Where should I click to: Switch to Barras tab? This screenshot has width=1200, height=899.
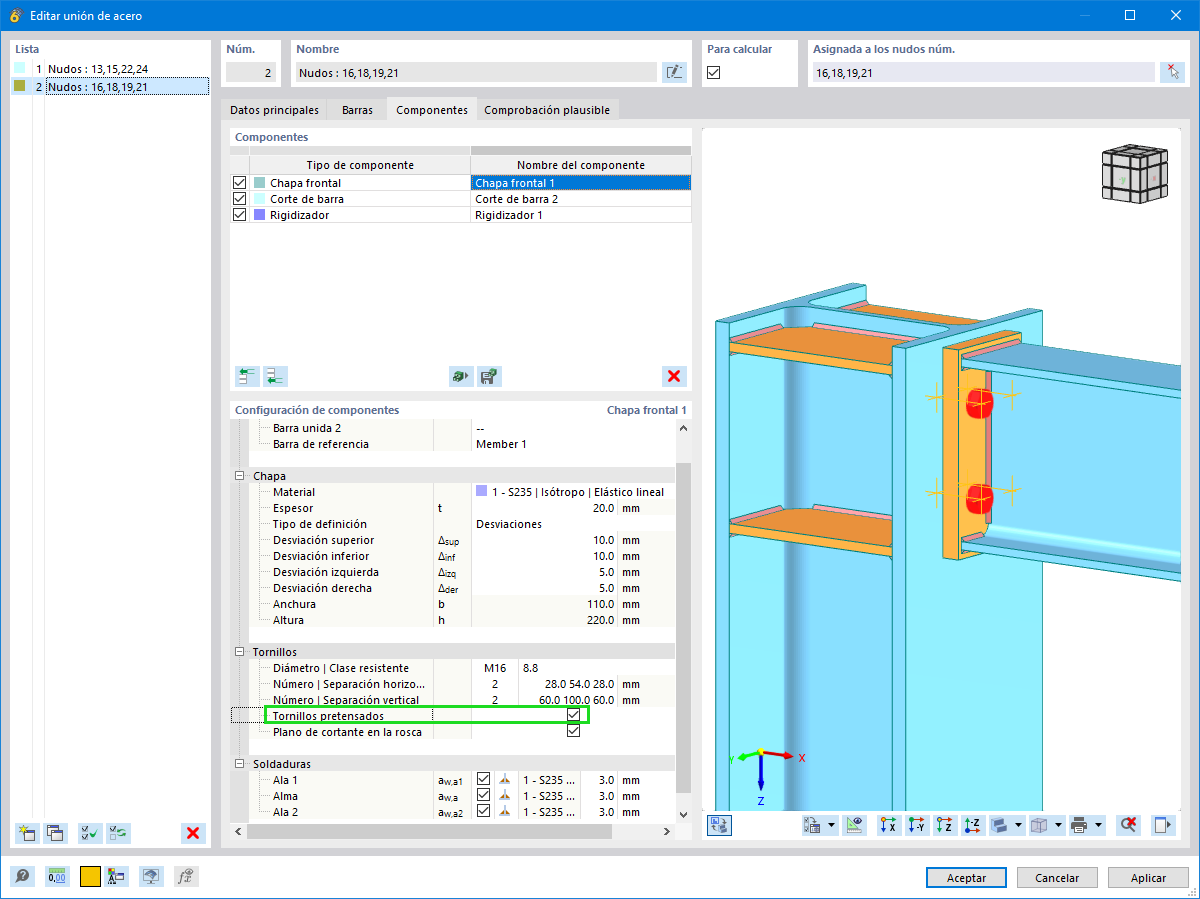pyautogui.click(x=358, y=110)
